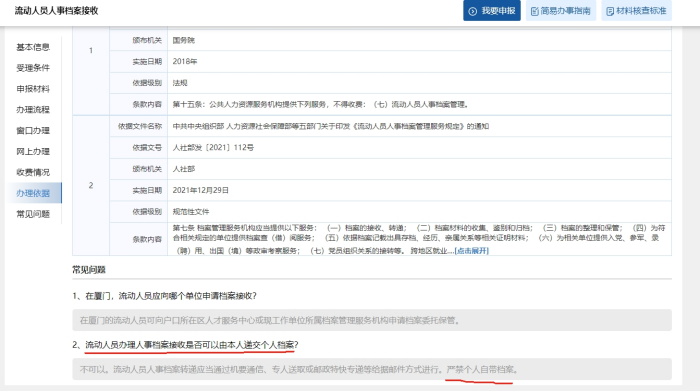Image resolution: width=700 pixels, height=391 pixels.
Task: Click the 第七条 clause content cell
Action: (x=419, y=239)
